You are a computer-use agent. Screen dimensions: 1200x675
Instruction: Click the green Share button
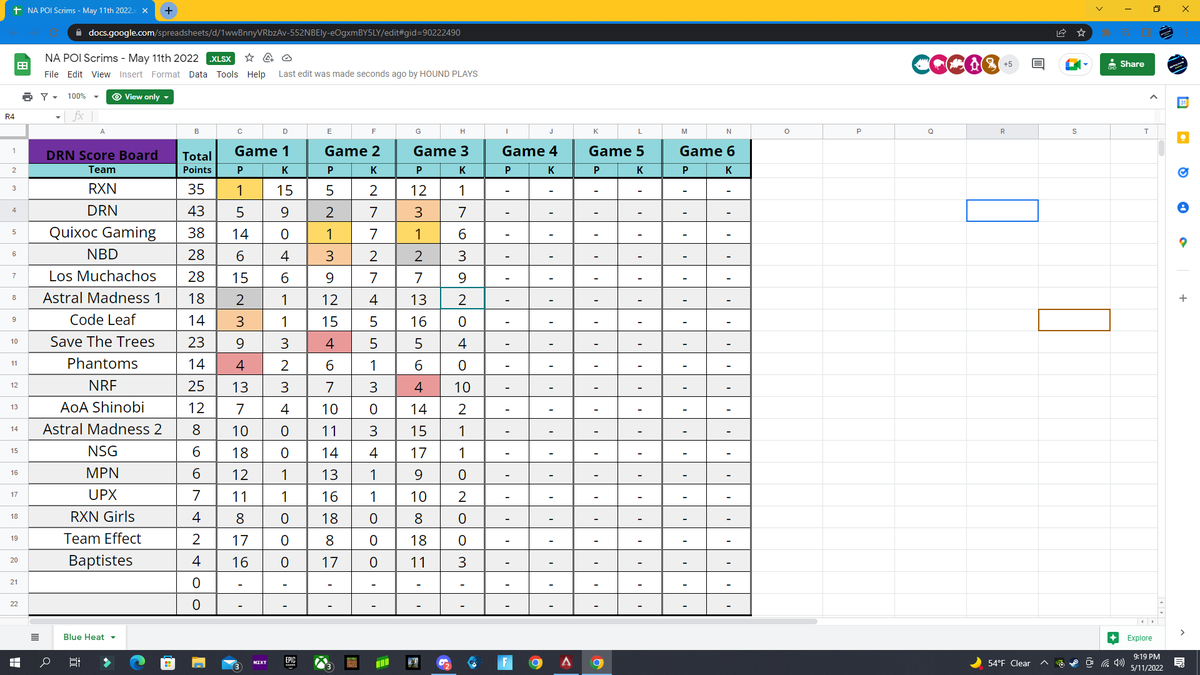click(1125, 64)
